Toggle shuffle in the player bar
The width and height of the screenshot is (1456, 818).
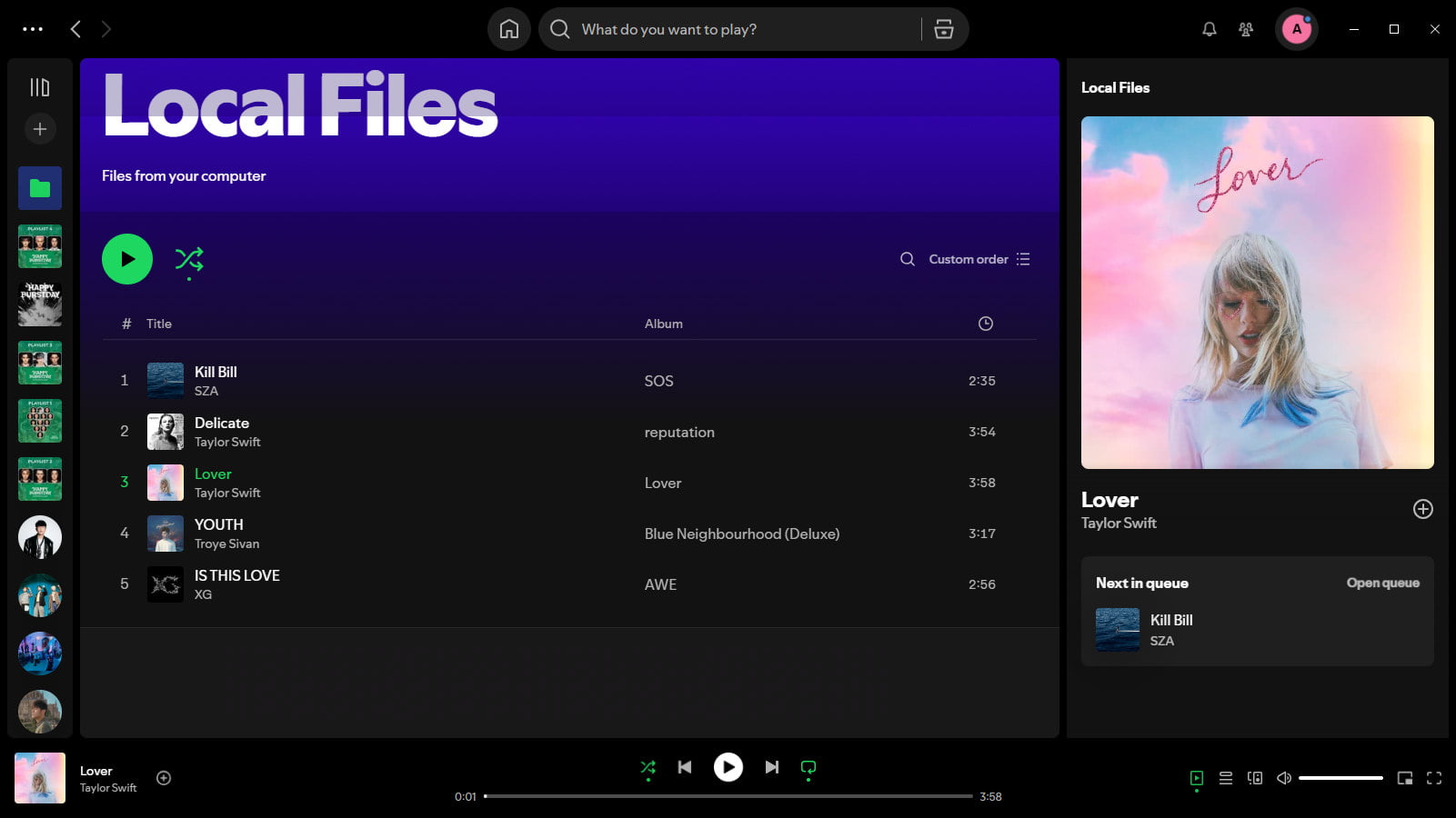(648, 768)
